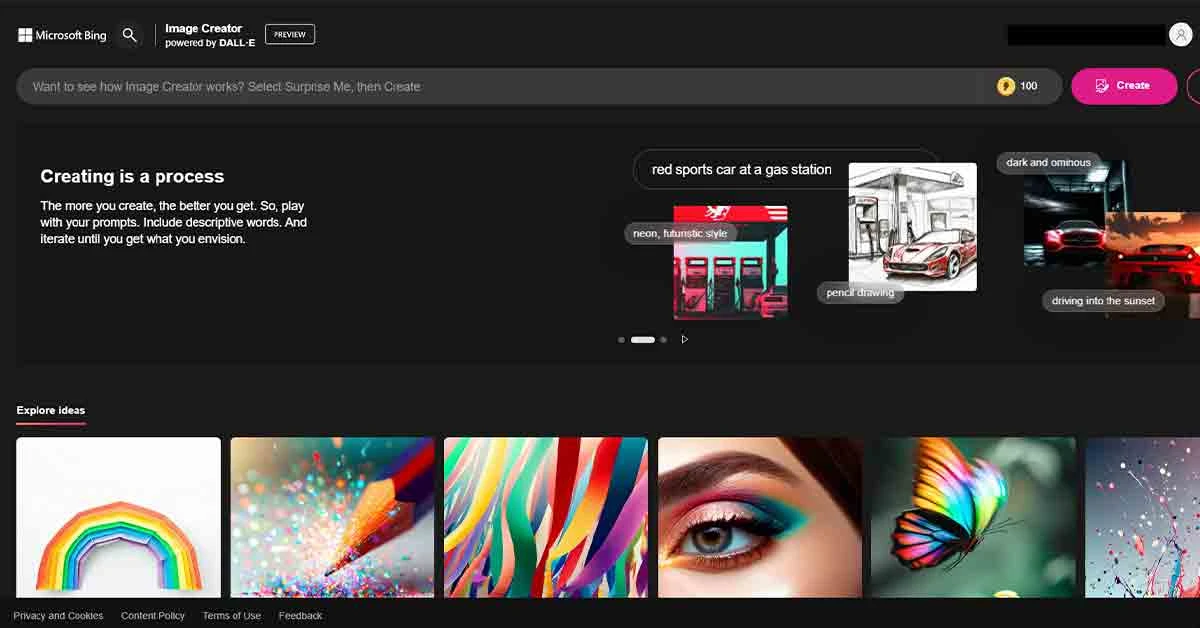This screenshot has height=628, width=1200.
Task: Open the rainbow butterfly thumbnail
Action: pyautogui.click(x=974, y=517)
